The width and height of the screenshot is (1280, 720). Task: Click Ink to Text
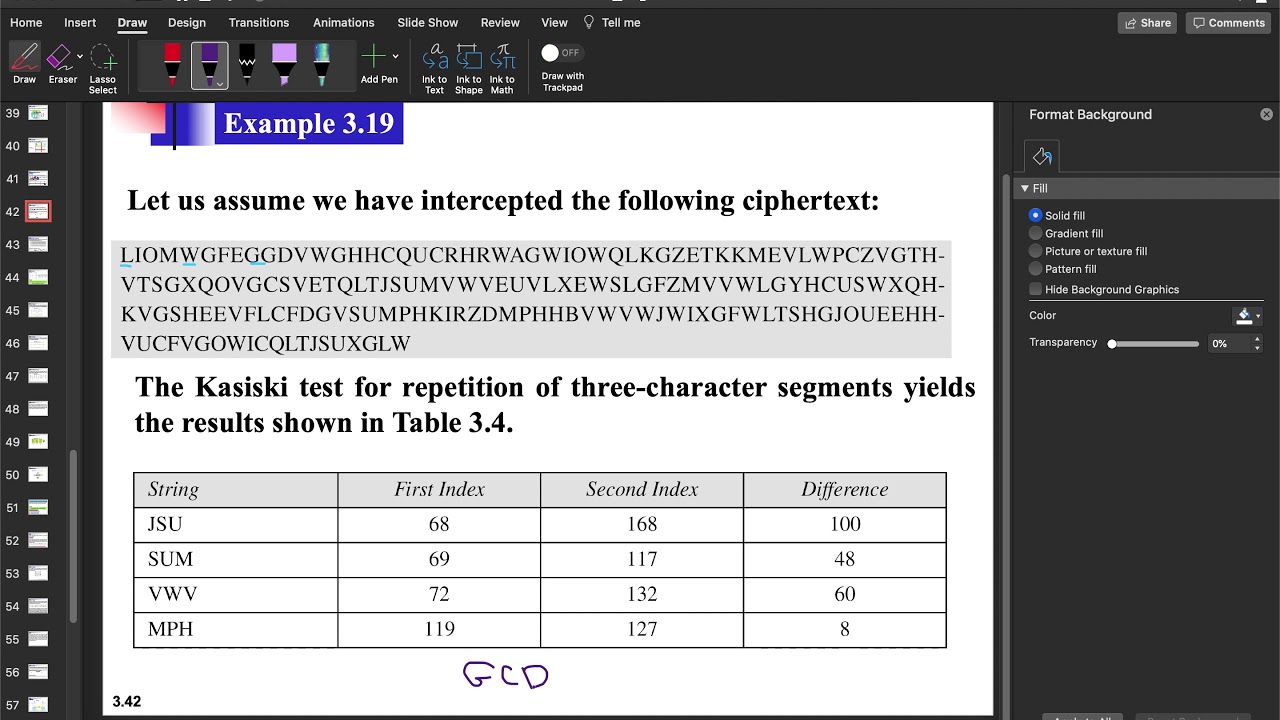434,68
